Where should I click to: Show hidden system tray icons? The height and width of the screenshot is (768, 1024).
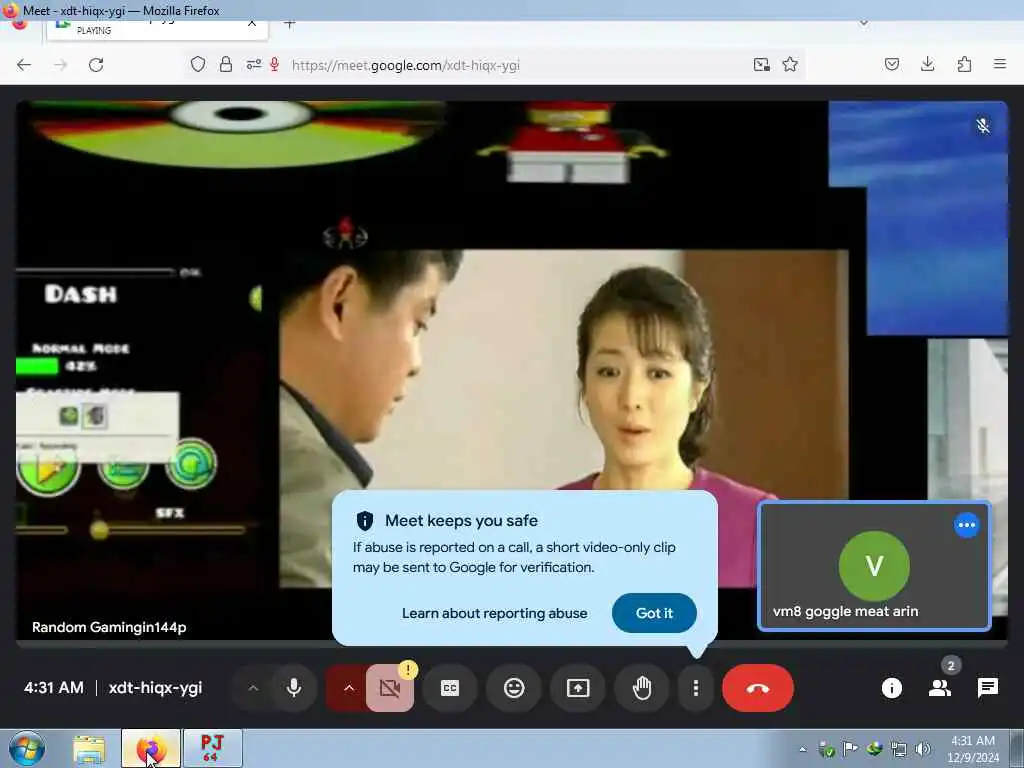[803, 750]
